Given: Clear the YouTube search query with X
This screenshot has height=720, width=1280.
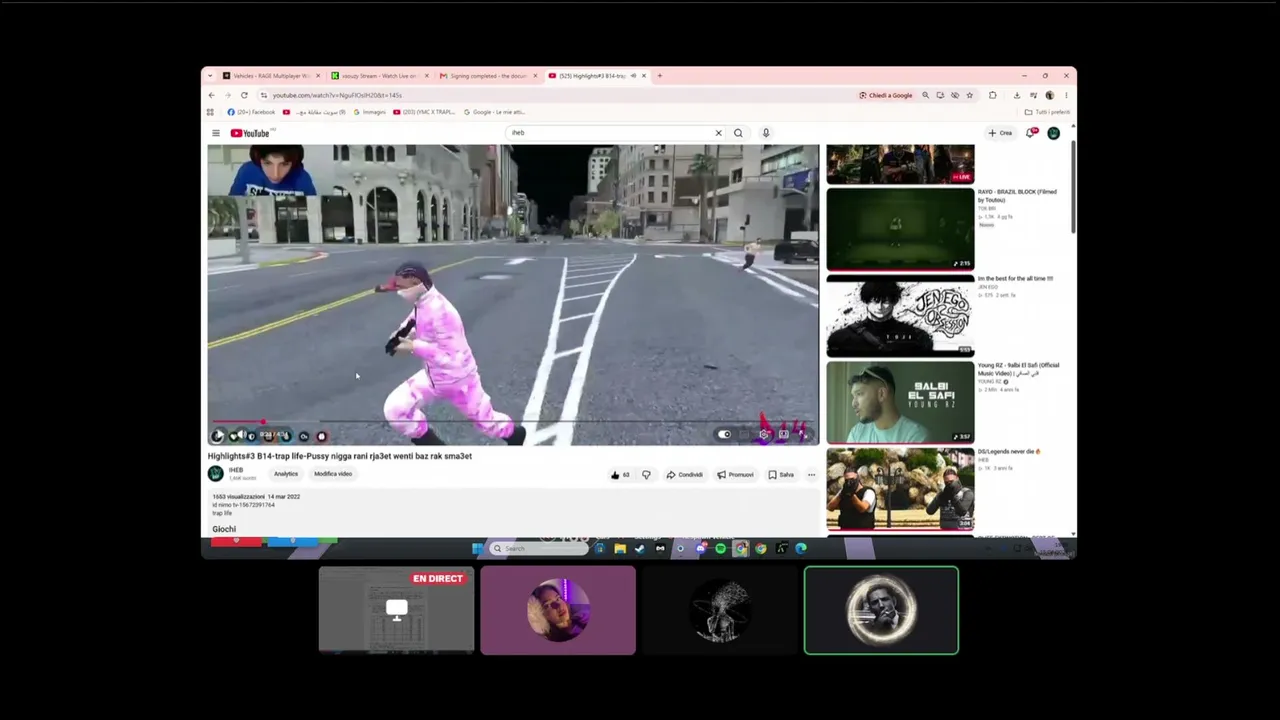Looking at the screenshot, I should [718, 133].
